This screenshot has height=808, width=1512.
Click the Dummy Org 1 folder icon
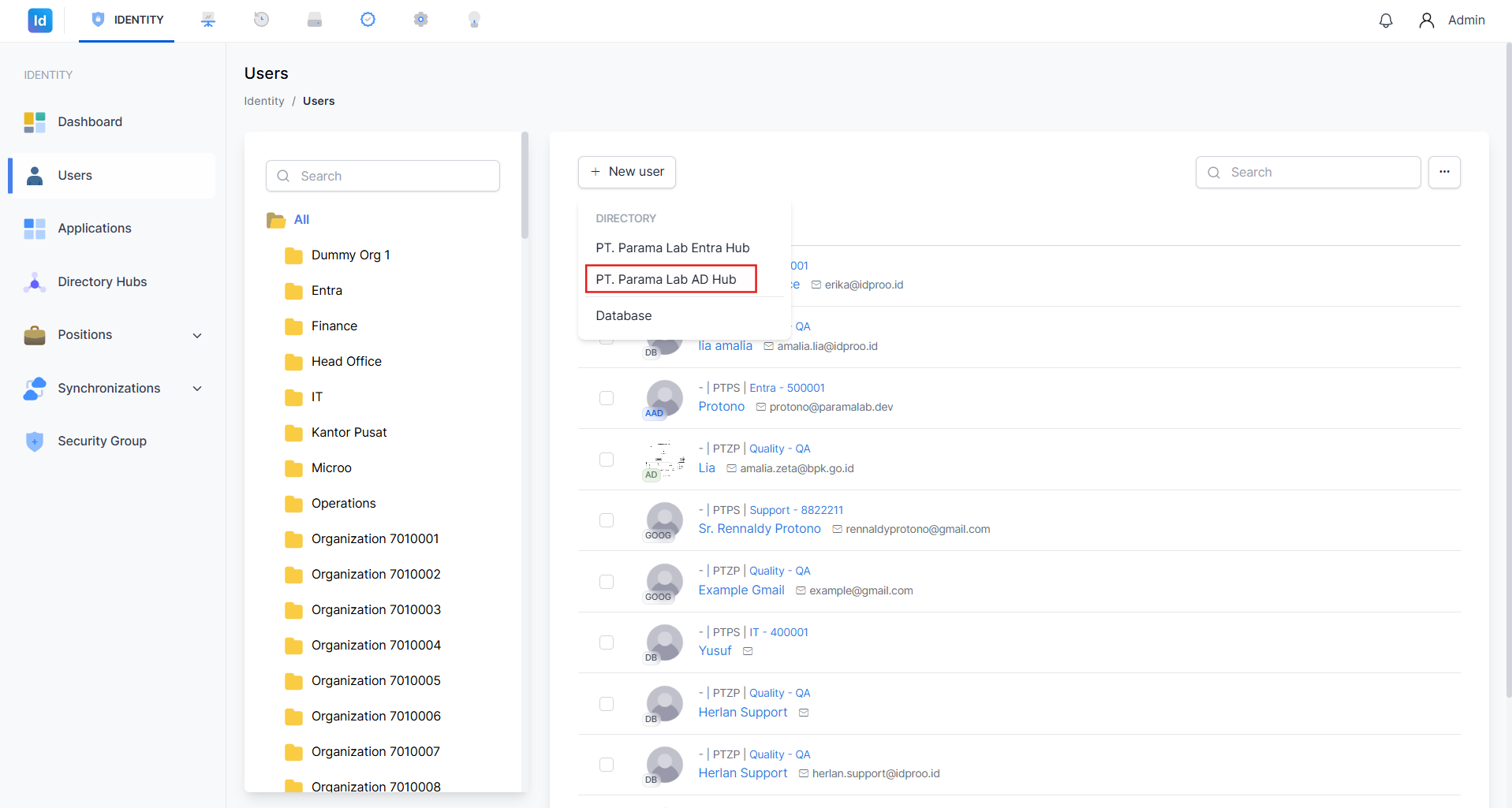pyautogui.click(x=293, y=255)
